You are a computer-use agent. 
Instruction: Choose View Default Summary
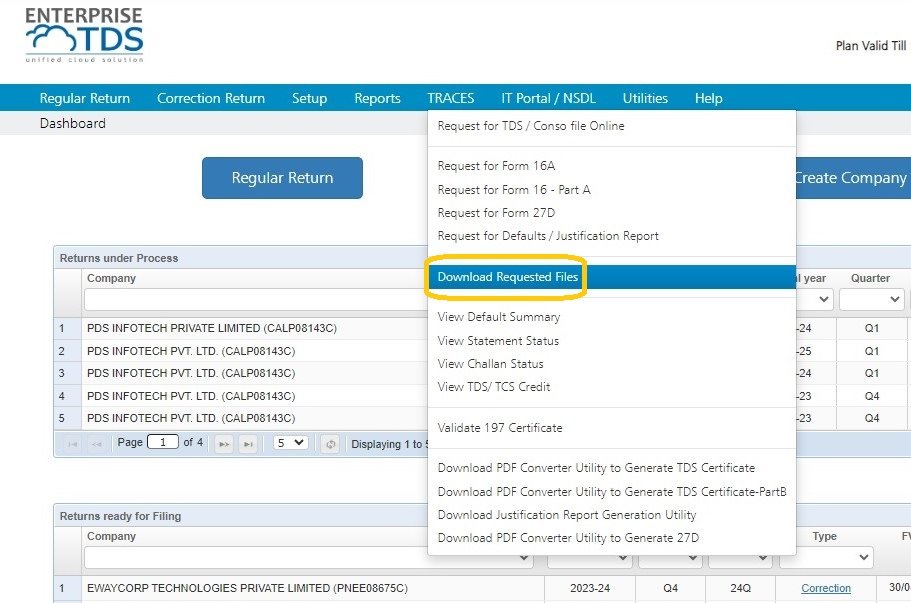point(498,317)
